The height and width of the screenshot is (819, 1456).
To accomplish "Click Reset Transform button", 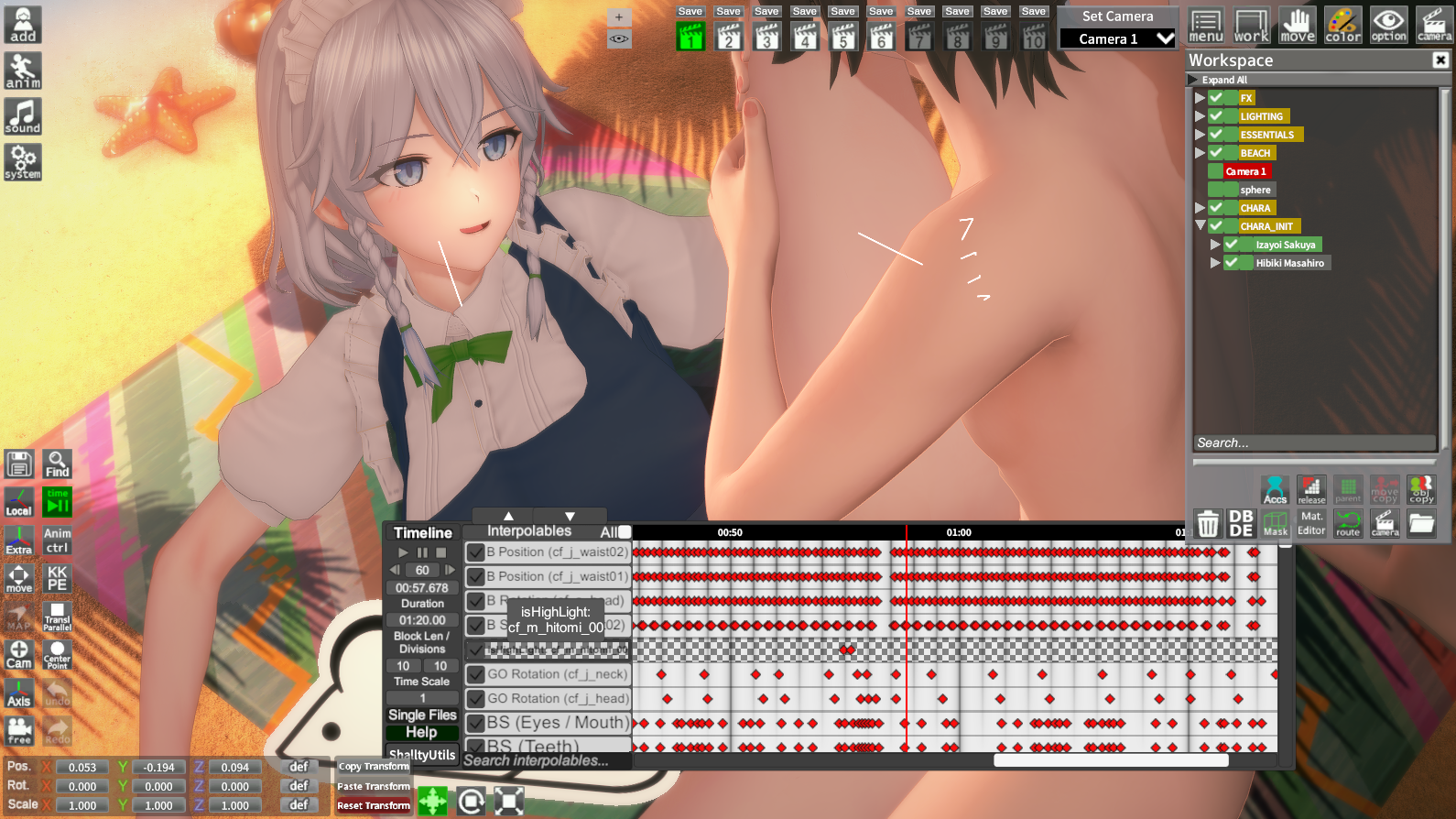I will click(x=374, y=805).
